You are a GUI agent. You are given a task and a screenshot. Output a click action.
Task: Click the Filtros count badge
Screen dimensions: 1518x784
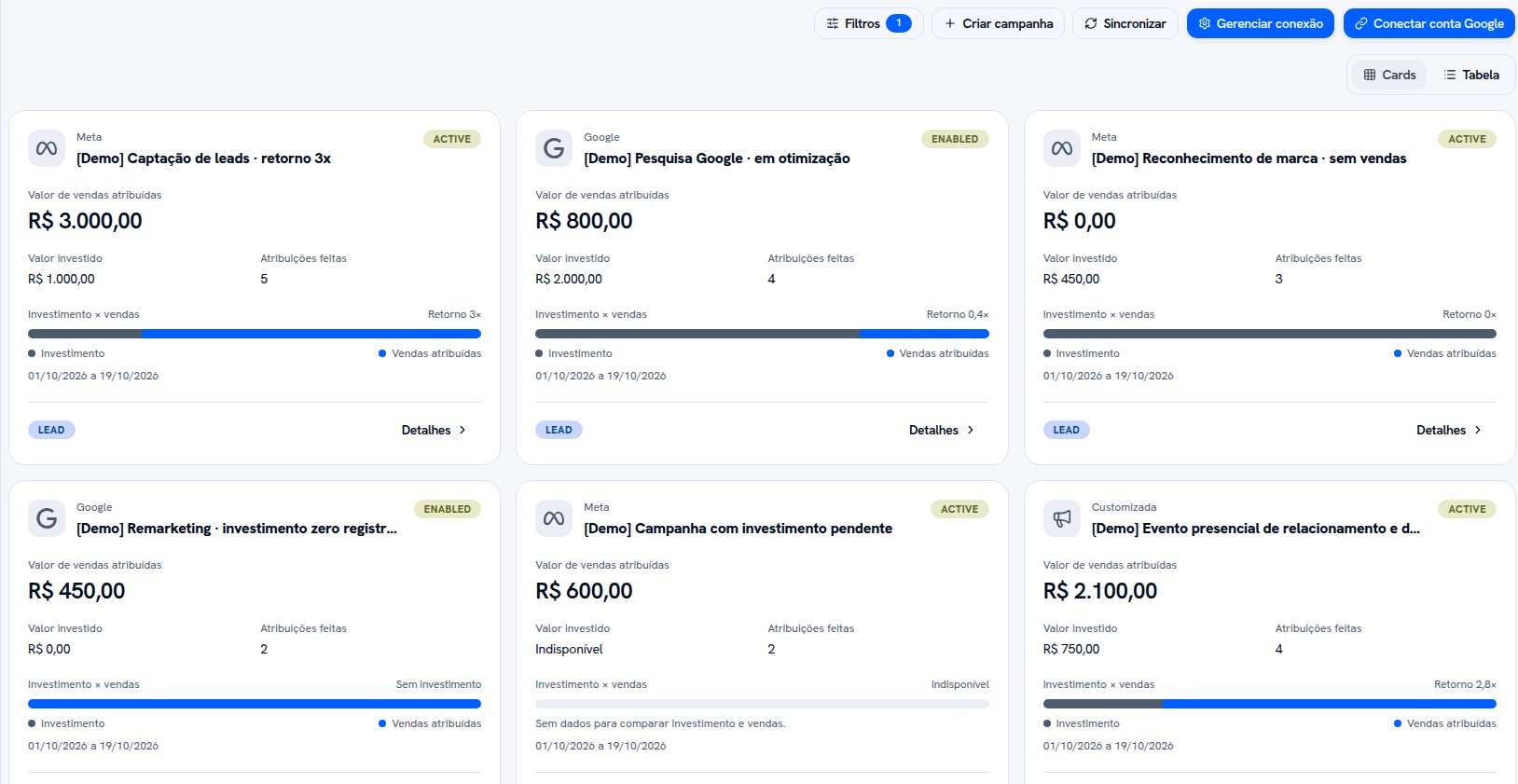[x=899, y=23]
